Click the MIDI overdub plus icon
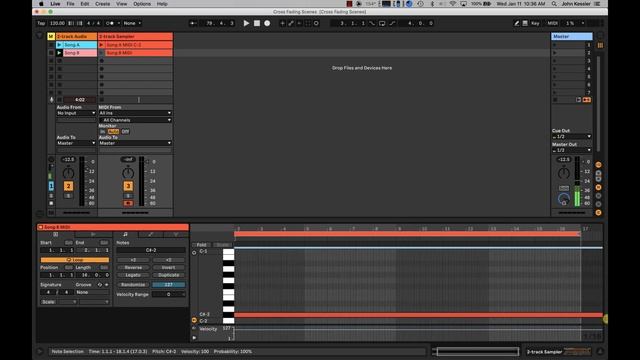The height and width of the screenshot is (360, 640). tap(282, 23)
